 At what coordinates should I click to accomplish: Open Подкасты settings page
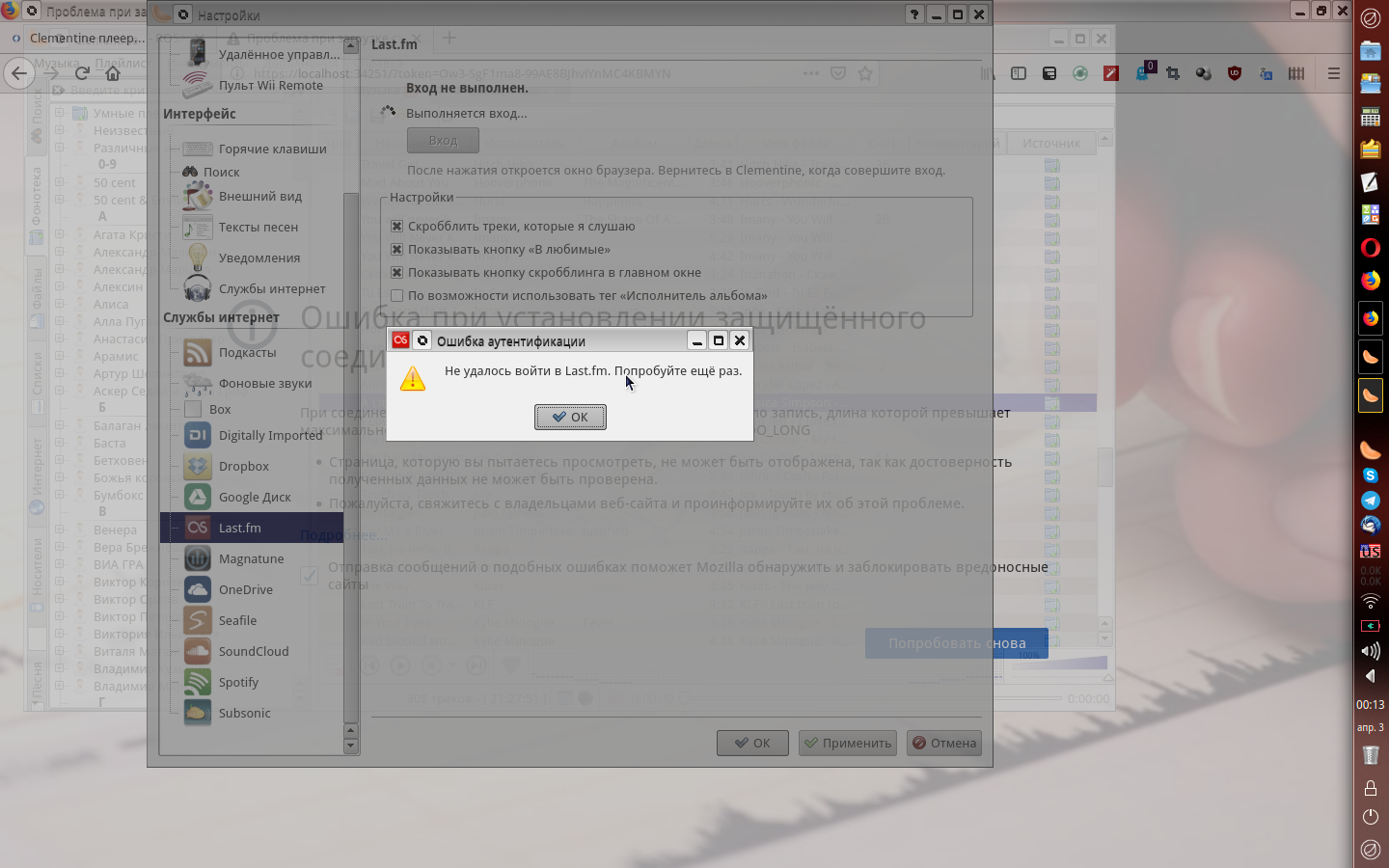click(x=251, y=352)
